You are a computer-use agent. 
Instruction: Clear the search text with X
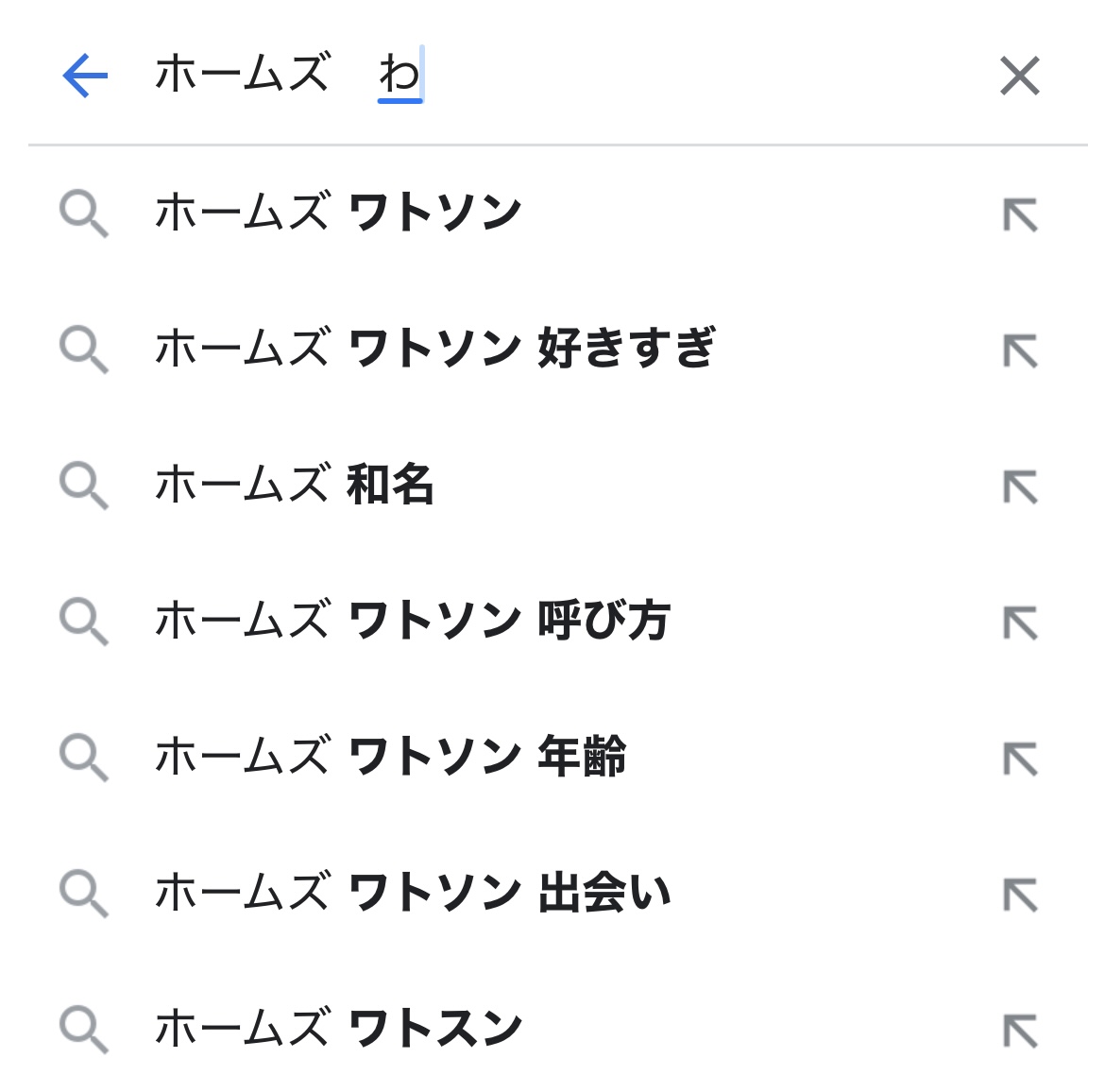tap(1019, 76)
